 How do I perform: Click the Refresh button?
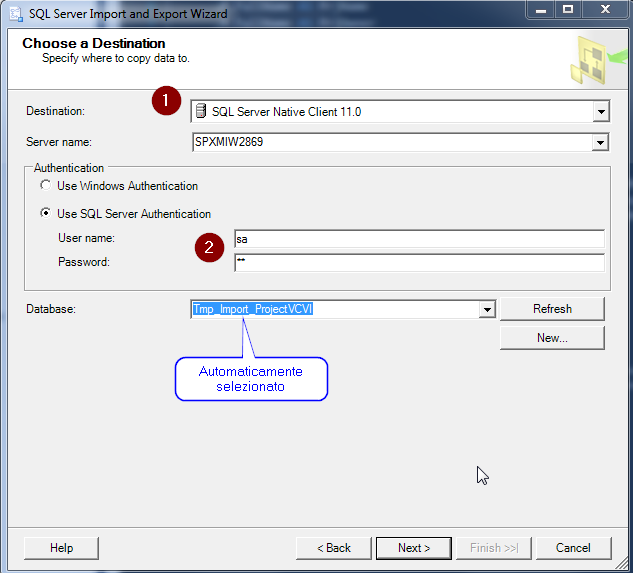point(552,309)
